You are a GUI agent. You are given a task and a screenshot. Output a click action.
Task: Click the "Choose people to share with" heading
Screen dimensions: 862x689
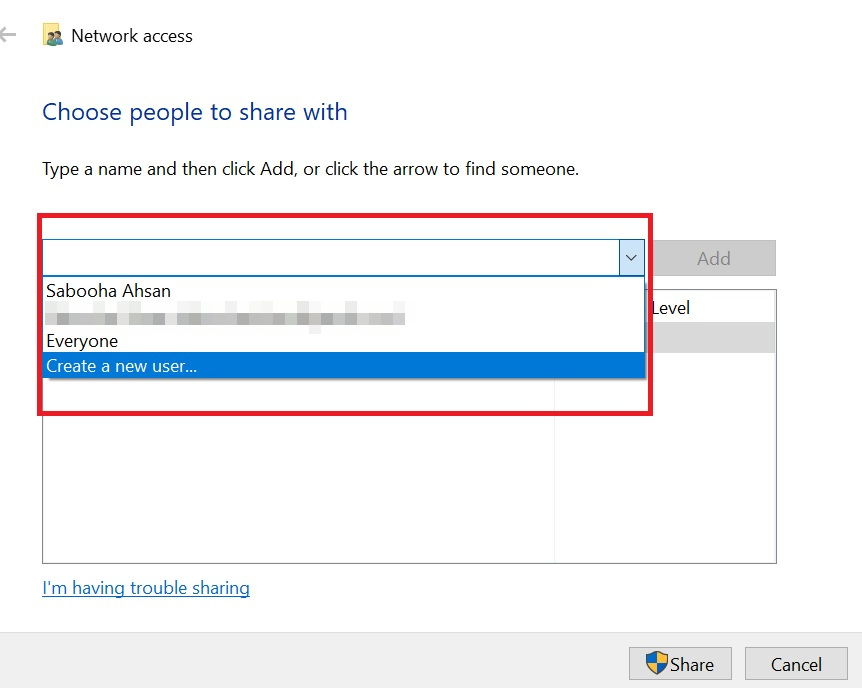click(194, 112)
